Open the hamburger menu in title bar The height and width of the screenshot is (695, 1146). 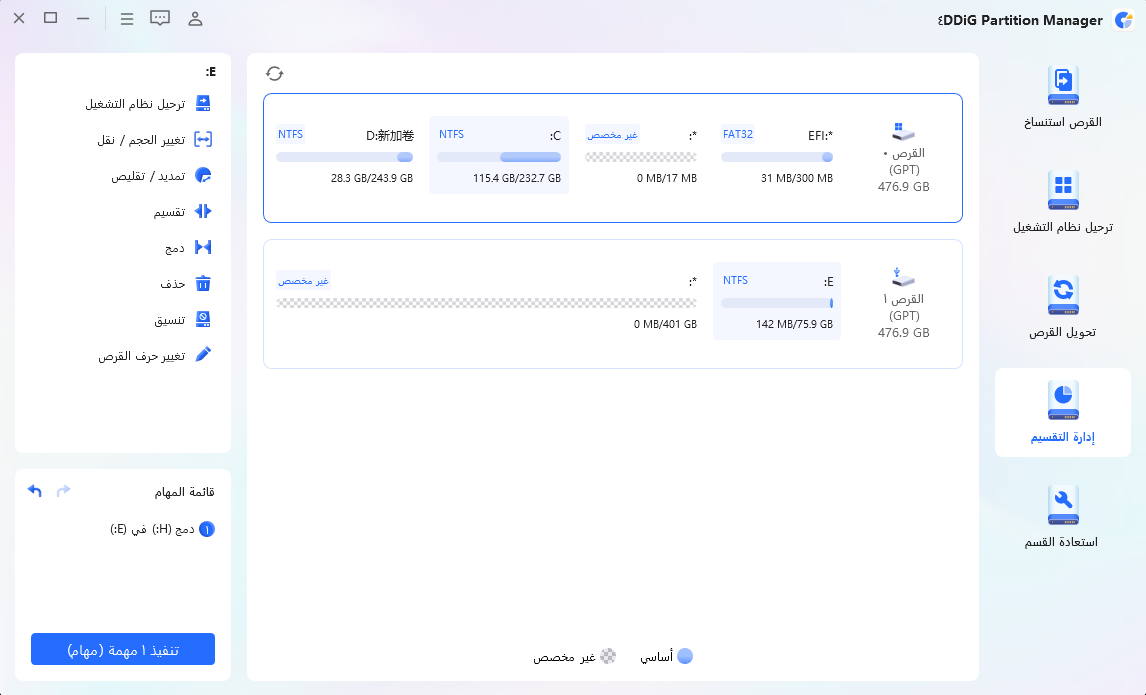(x=126, y=18)
